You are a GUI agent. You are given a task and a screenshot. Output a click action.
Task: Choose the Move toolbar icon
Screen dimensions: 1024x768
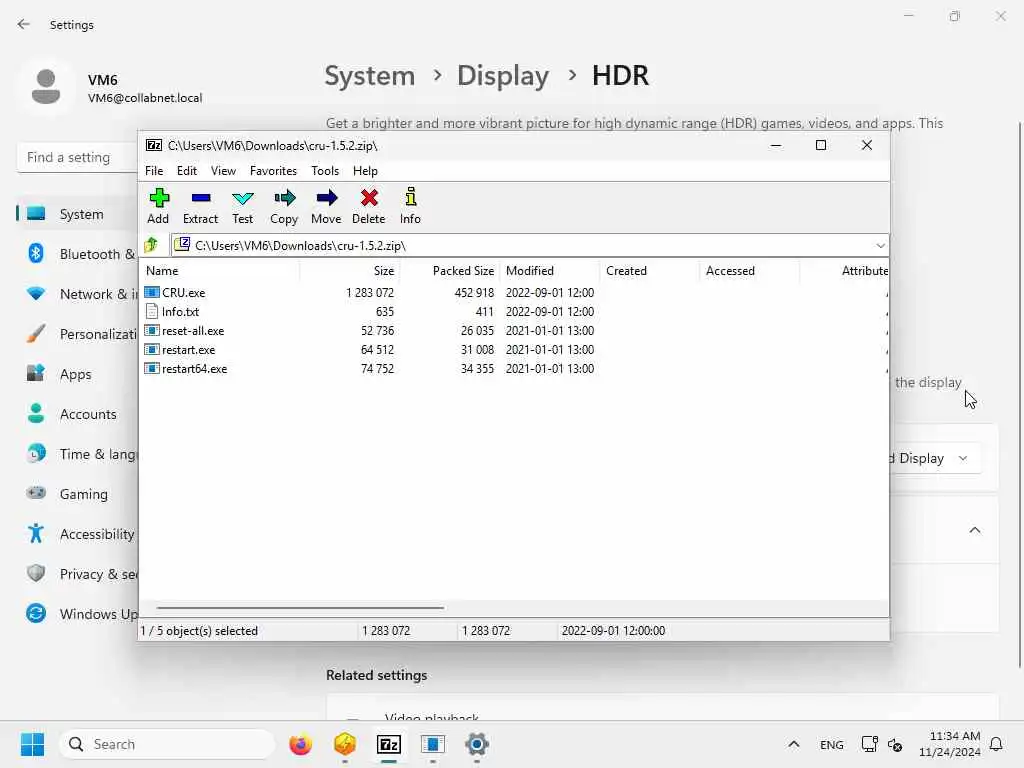click(326, 206)
